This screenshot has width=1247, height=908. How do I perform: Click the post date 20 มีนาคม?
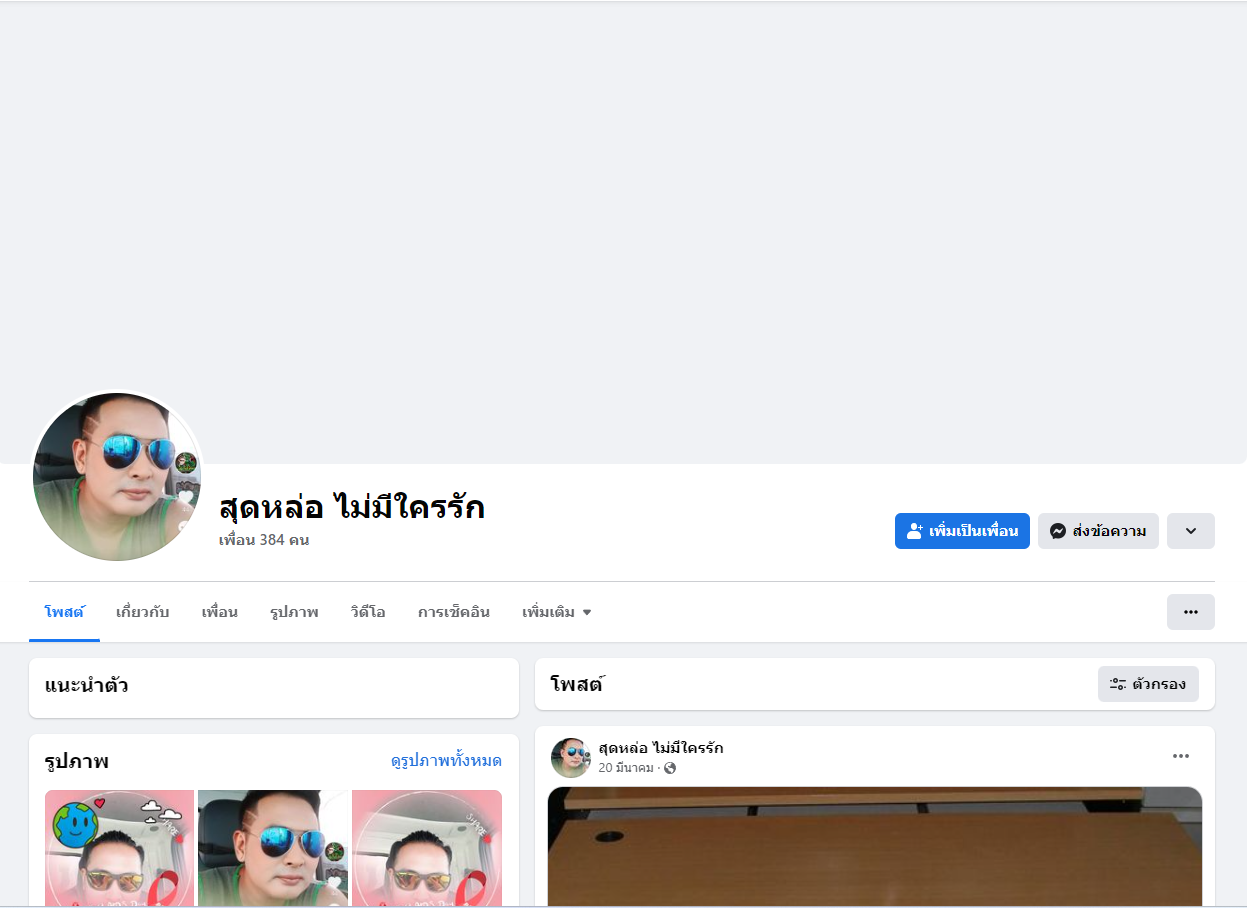click(x=626, y=768)
